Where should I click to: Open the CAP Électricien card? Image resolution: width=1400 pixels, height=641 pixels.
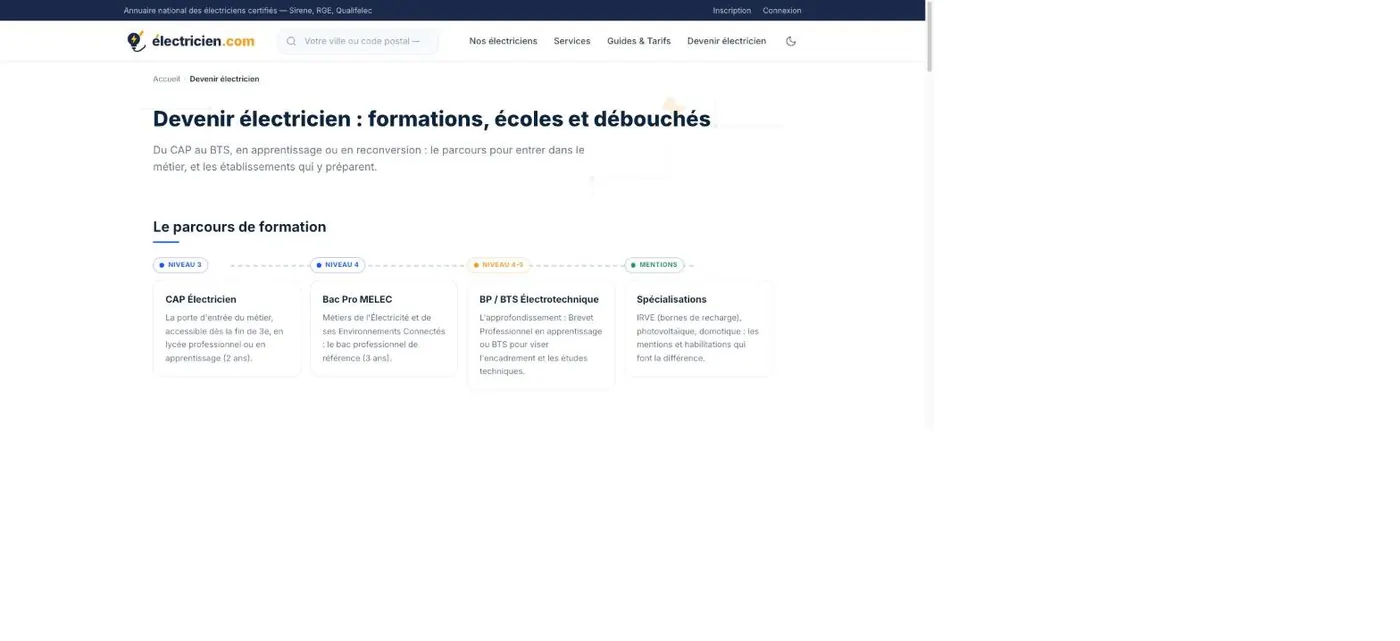tap(227, 328)
